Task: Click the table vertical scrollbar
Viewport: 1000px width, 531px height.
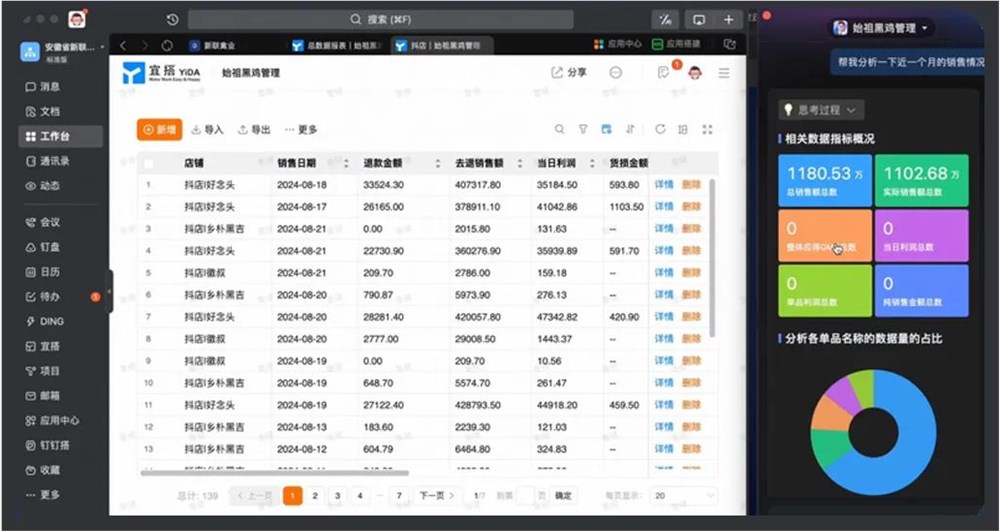Action: pos(712,258)
